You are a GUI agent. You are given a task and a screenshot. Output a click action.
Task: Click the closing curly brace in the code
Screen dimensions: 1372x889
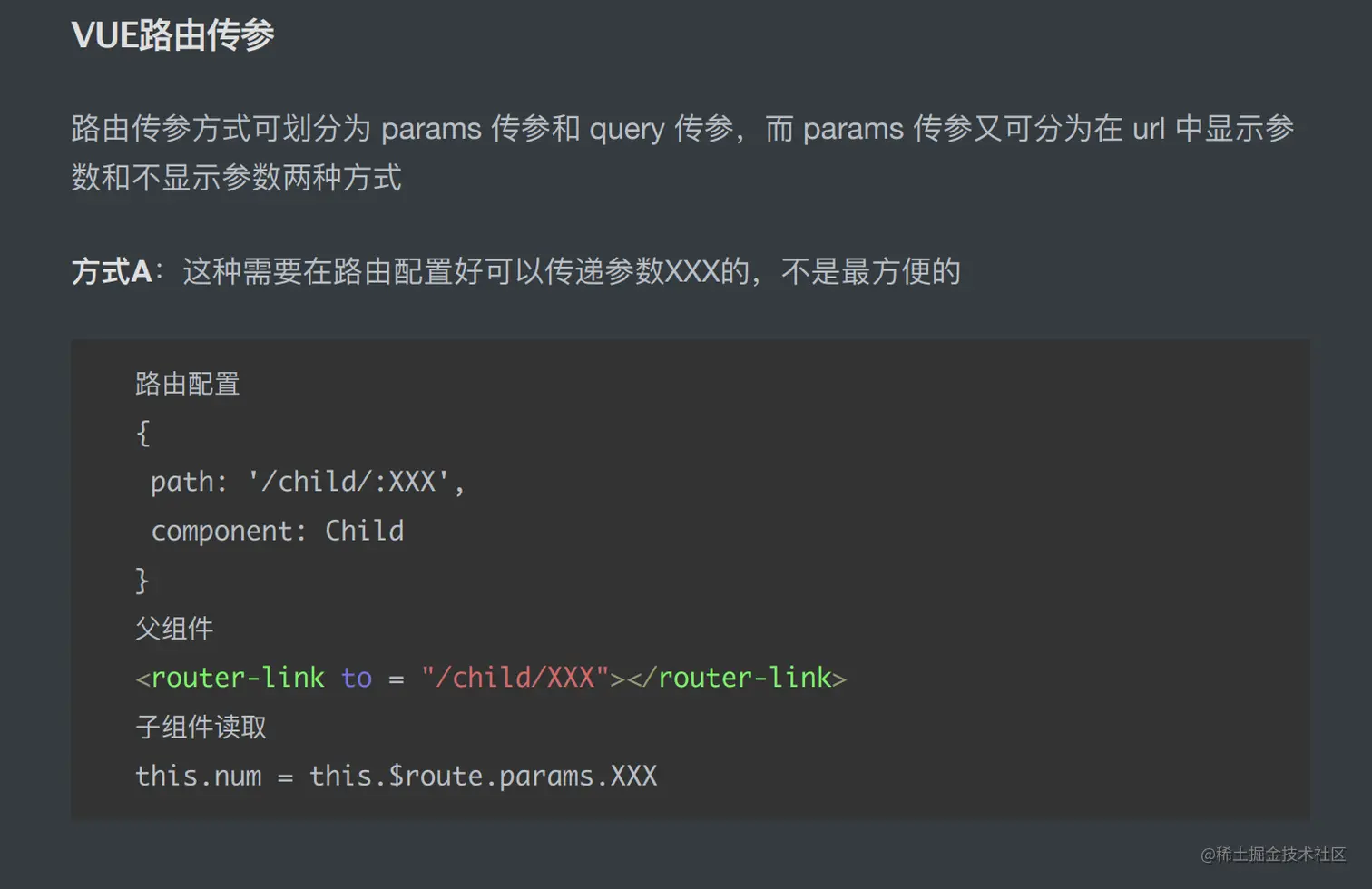pos(142,580)
